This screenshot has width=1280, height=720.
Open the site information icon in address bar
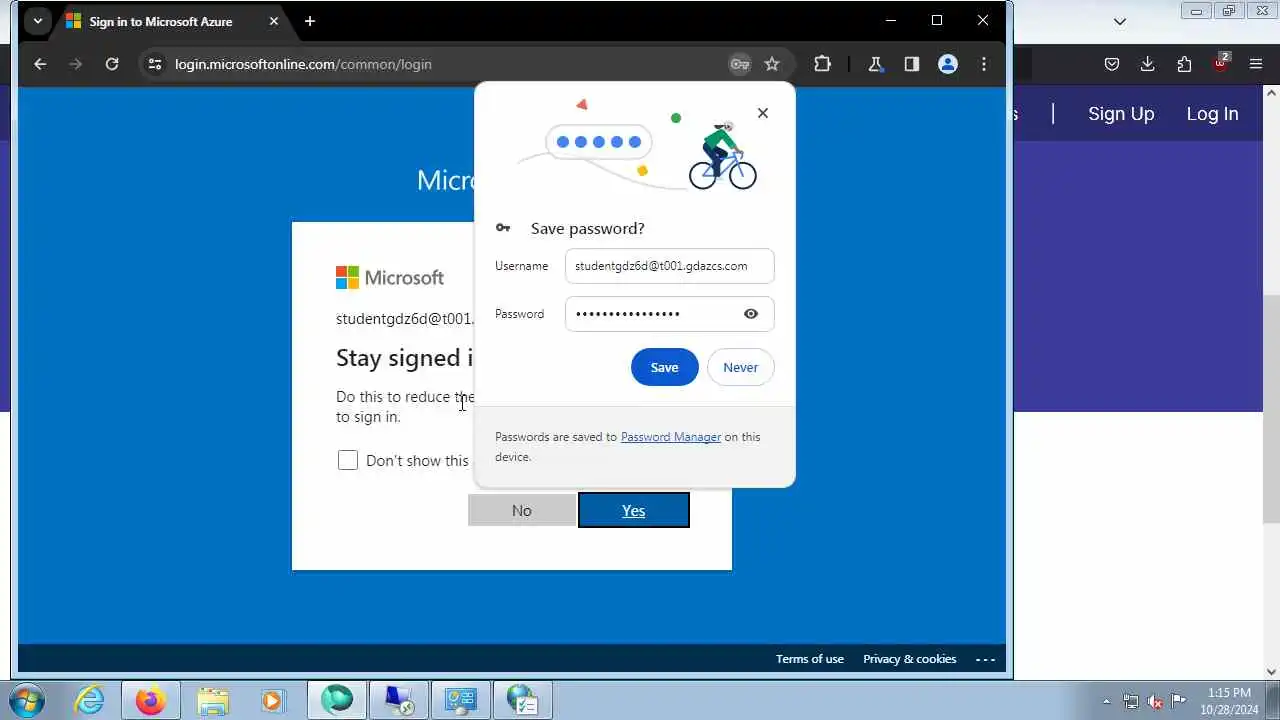pyautogui.click(x=154, y=64)
